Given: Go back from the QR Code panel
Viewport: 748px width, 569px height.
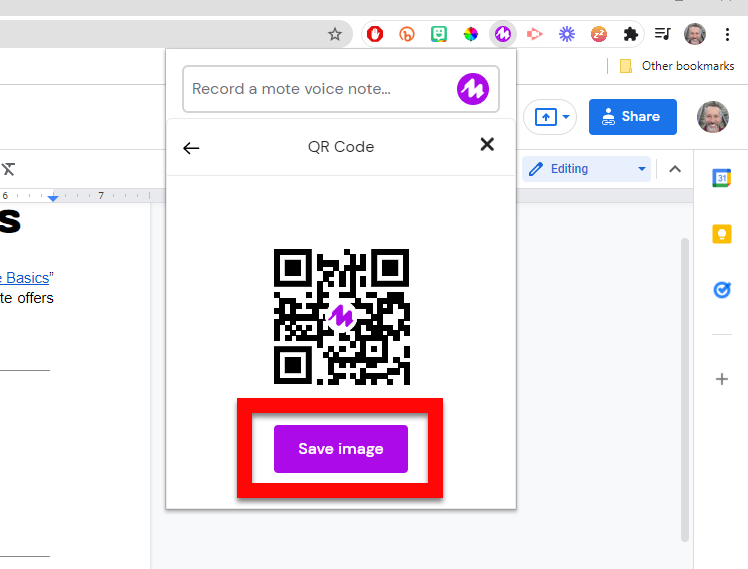Looking at the screenshot, I should (x=191, y=148).
